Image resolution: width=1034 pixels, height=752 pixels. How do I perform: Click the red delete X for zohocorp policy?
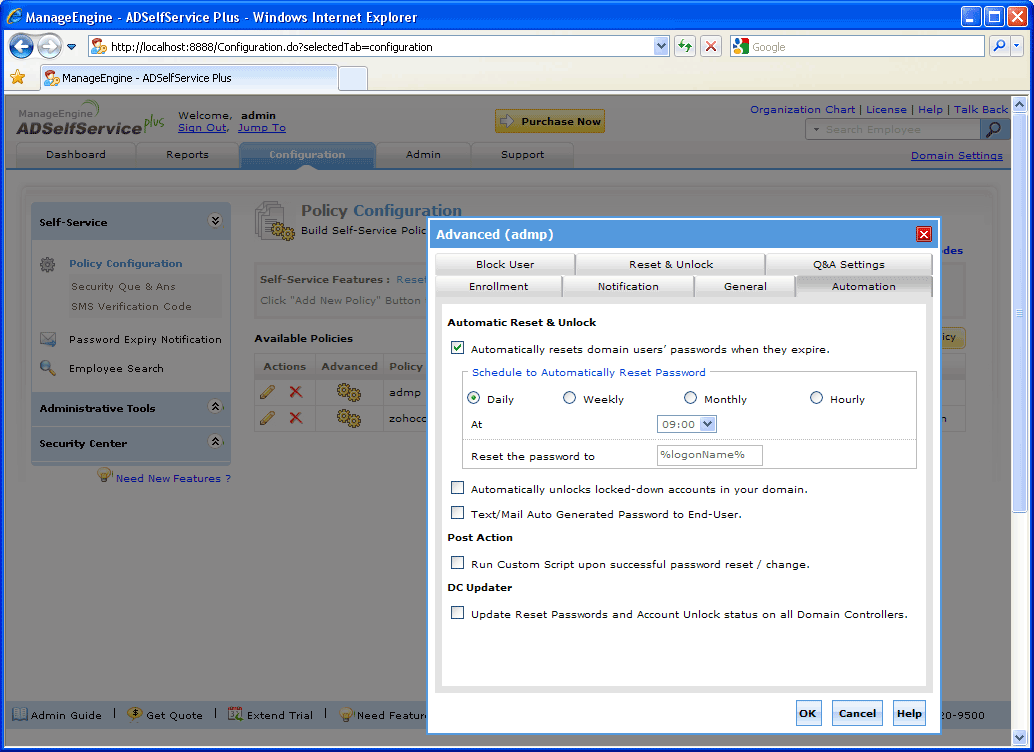(x=296, y=418)
